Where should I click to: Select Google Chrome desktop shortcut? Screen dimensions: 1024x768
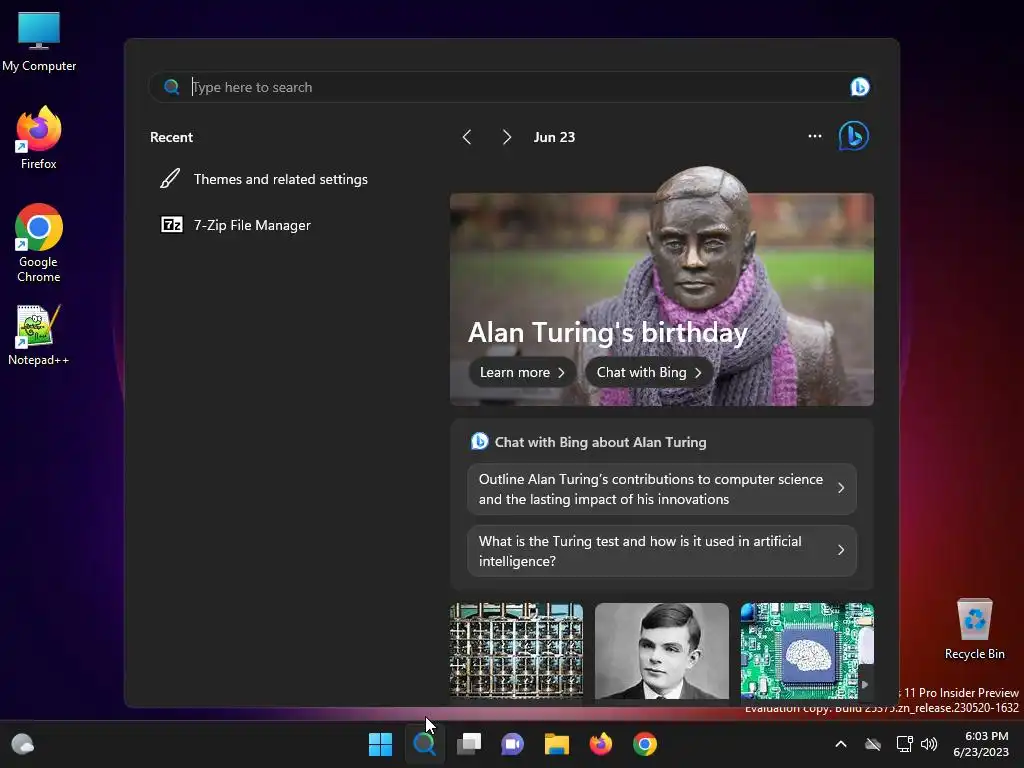click(x=39, y=243)
